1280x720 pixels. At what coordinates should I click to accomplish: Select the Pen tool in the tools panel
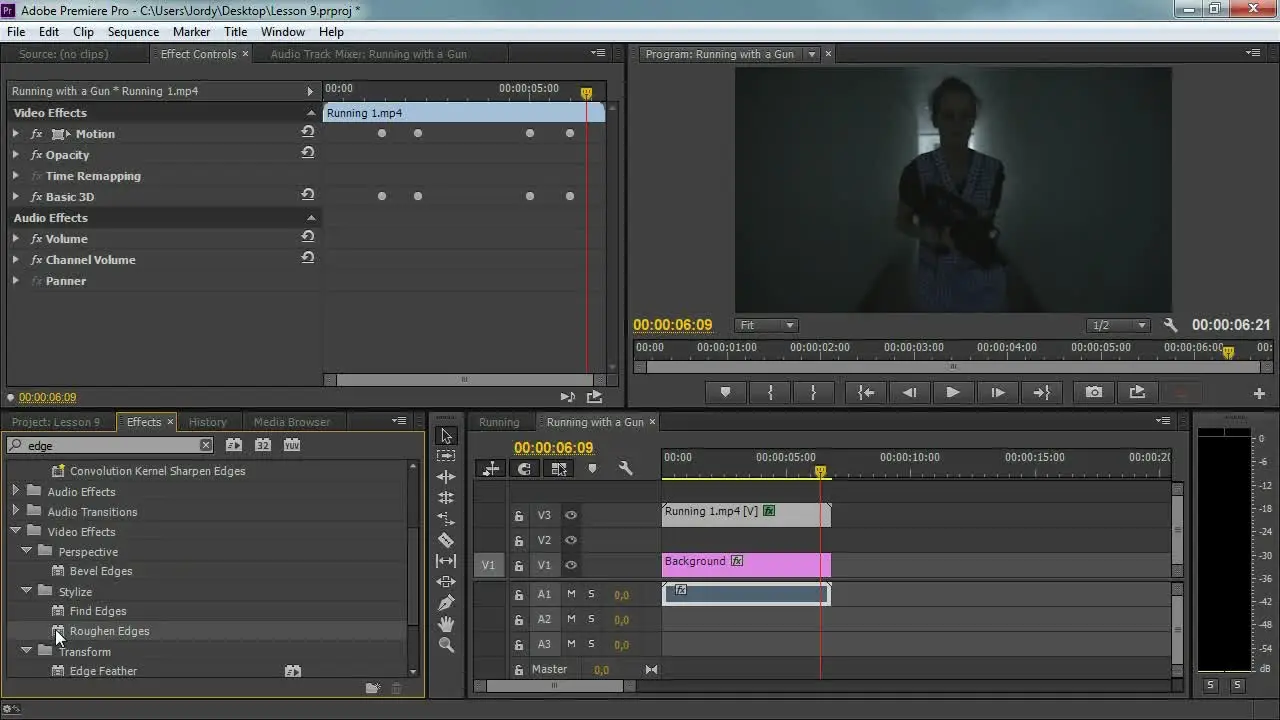click(446, 603)
